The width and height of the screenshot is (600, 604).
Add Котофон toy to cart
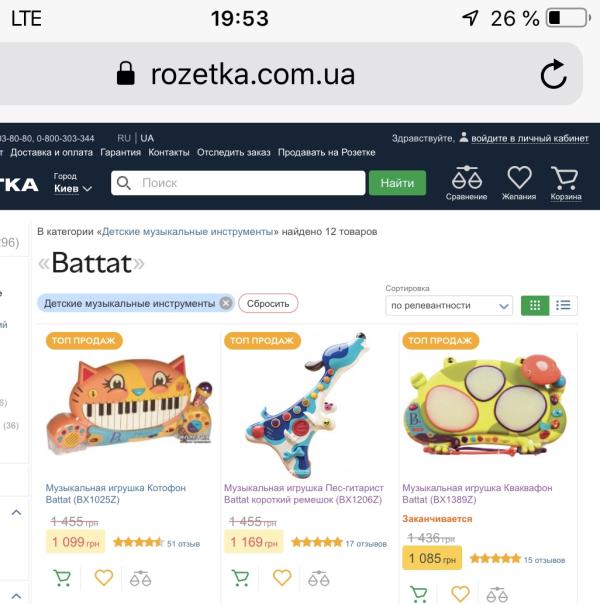coord(62,578)
